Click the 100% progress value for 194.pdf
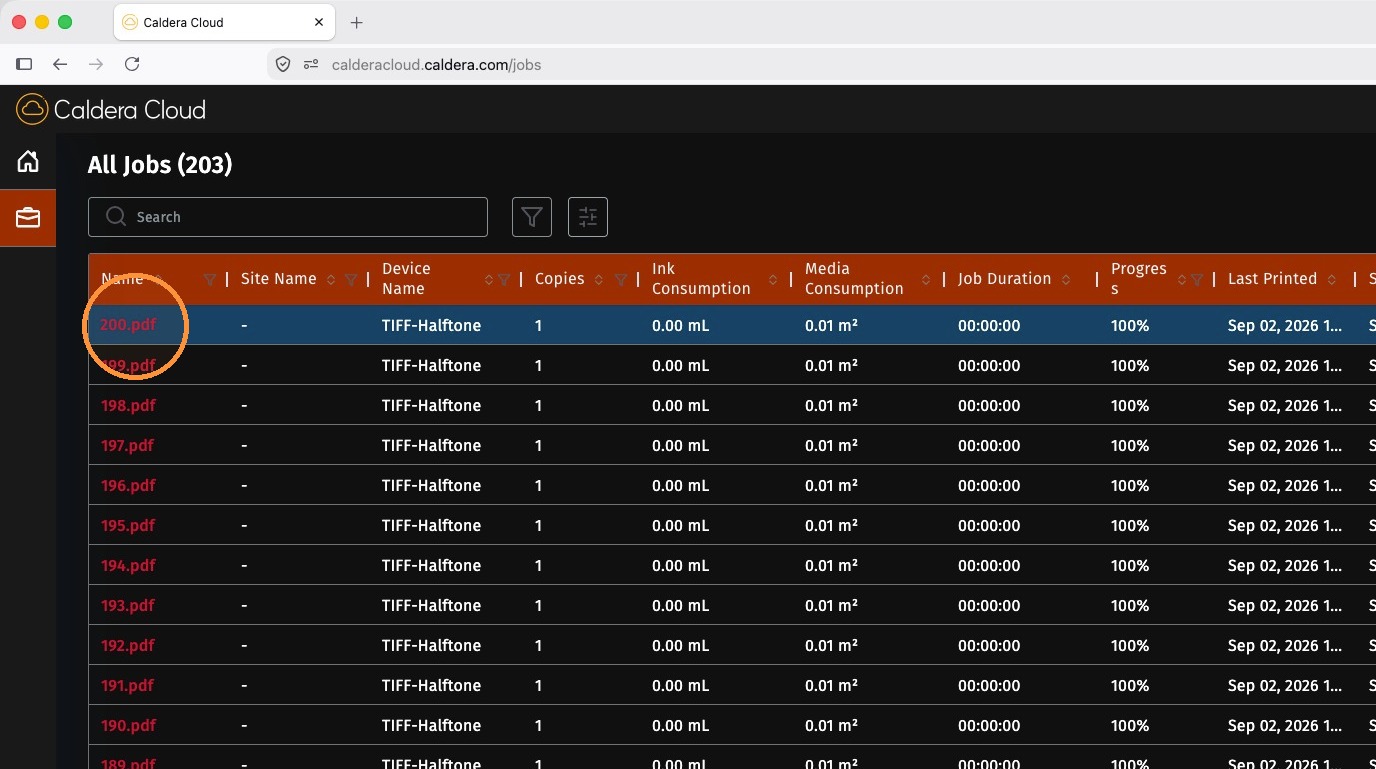The width and height of the screenshot is (1376, 769). click(x=1130, y=565)
